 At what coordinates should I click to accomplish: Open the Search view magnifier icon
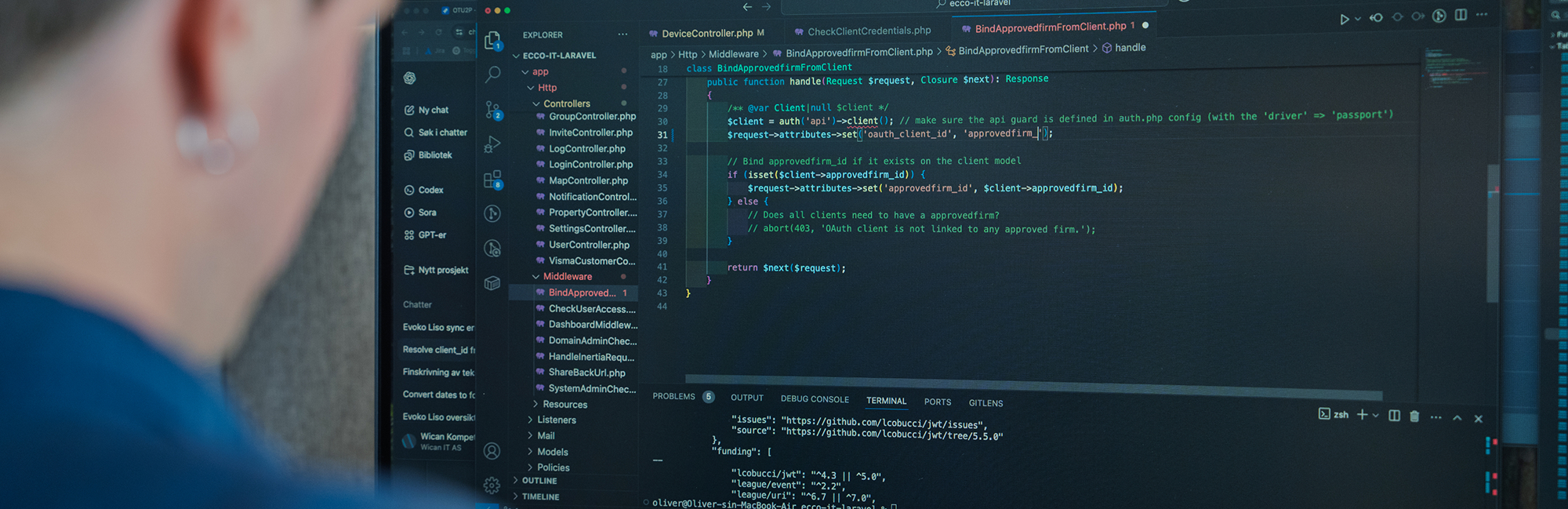492,75
